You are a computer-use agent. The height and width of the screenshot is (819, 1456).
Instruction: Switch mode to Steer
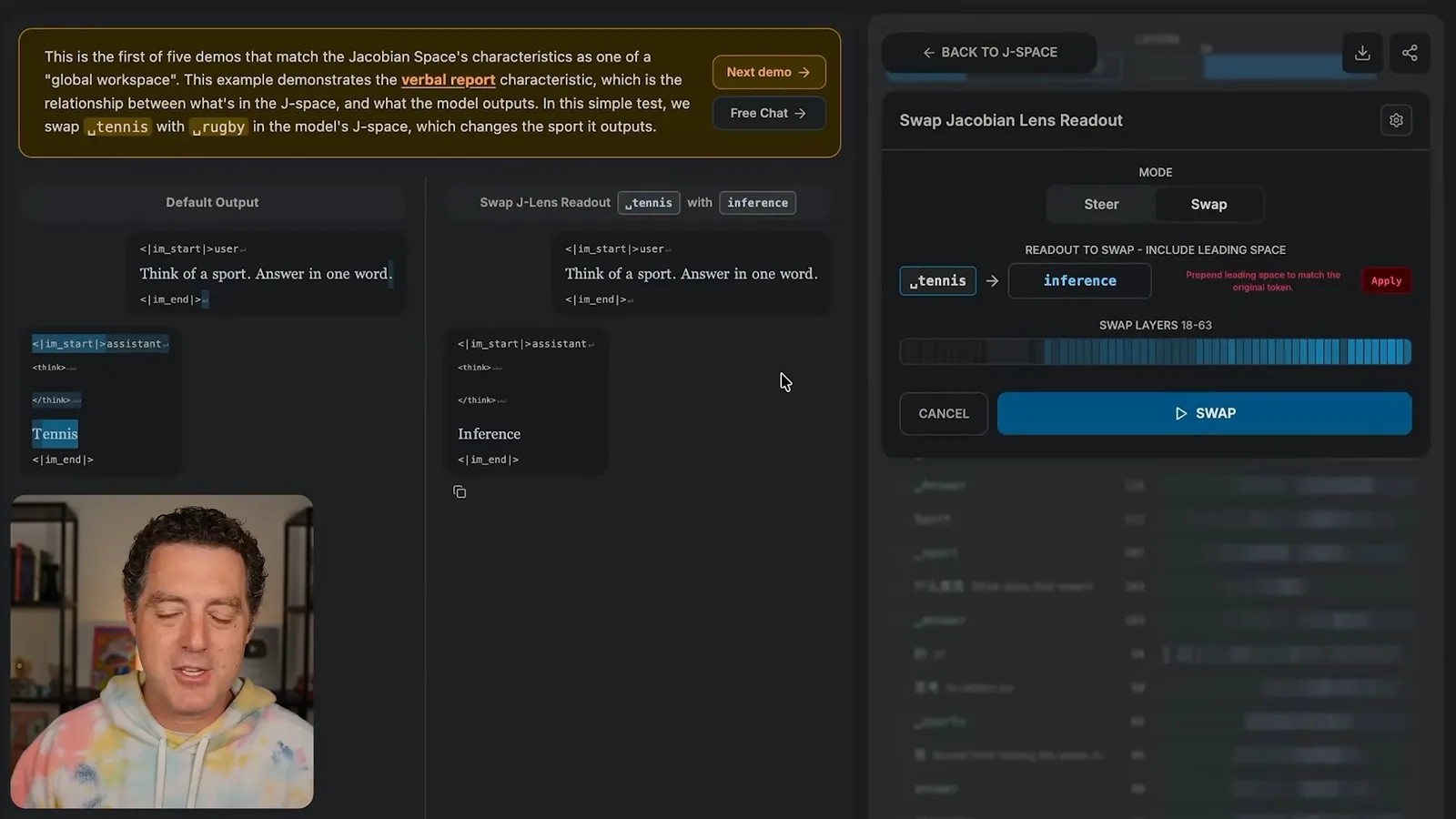tap(1101, 205)
